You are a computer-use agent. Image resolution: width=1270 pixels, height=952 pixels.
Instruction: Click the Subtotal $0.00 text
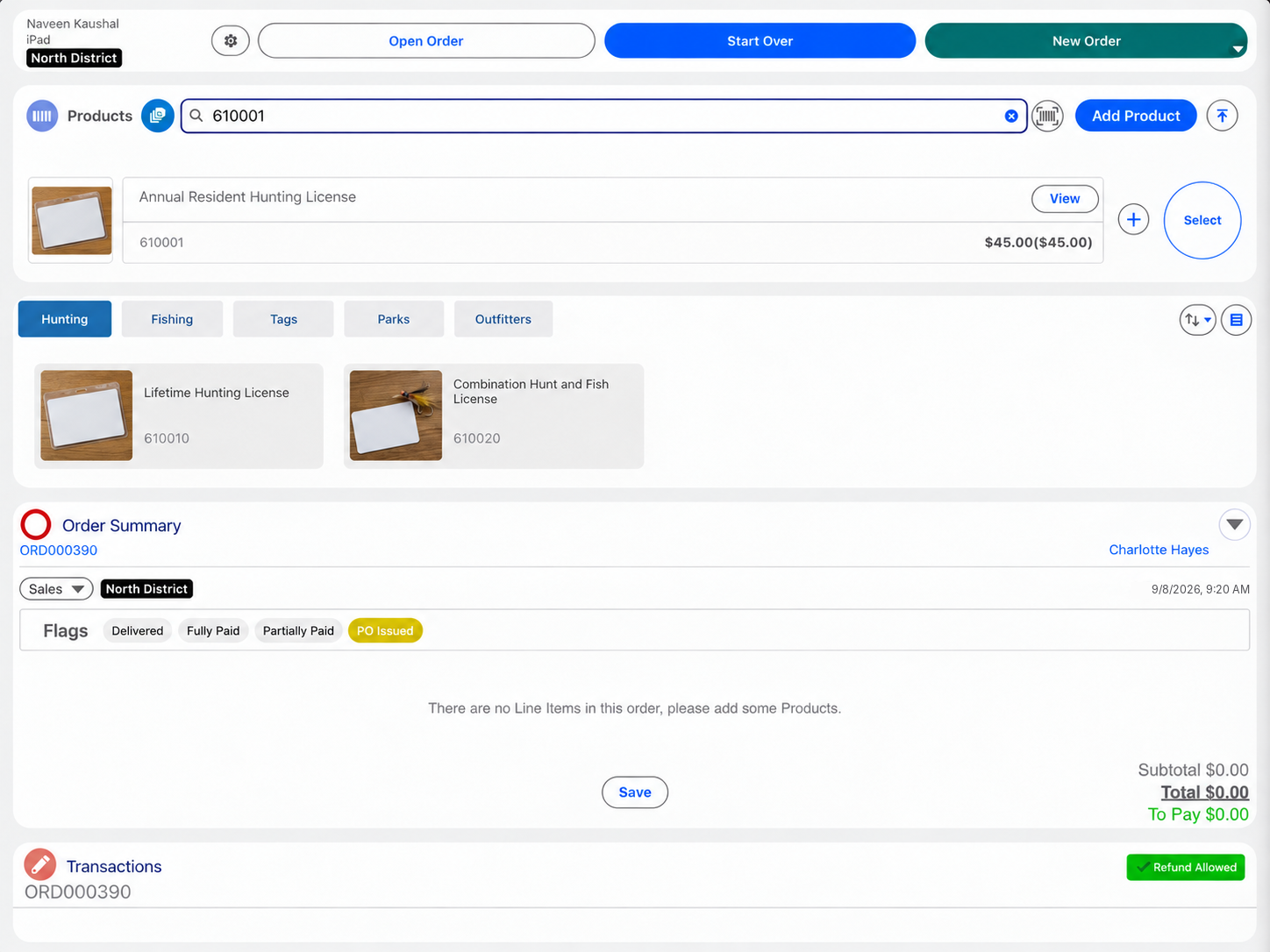[1193, 770]
